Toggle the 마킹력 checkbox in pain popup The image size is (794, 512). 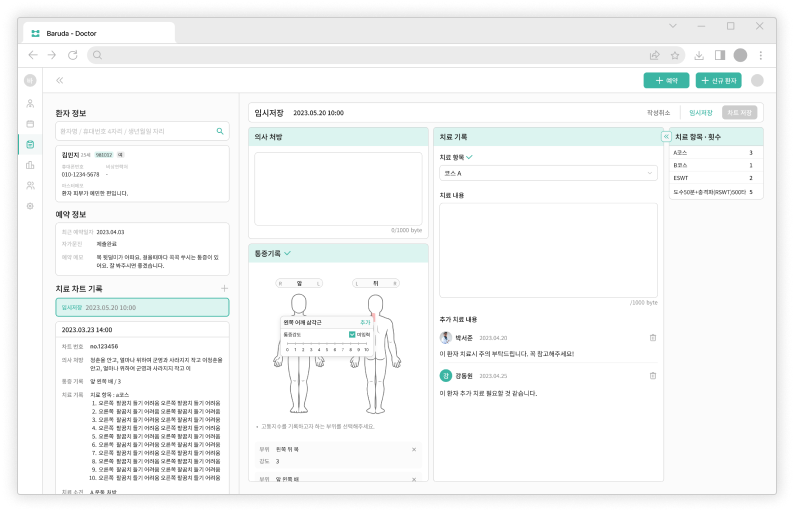[x=352, y=335]
